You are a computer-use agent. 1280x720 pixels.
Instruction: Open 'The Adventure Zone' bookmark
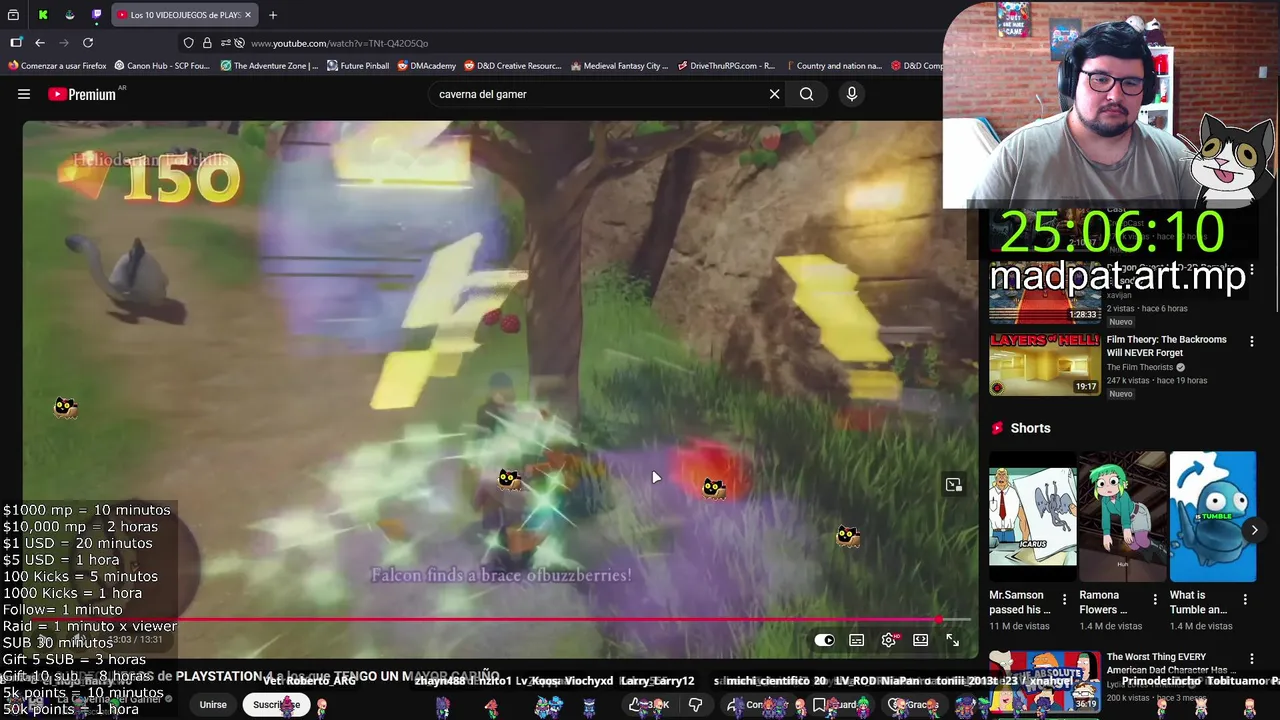(x=269, y=66)
